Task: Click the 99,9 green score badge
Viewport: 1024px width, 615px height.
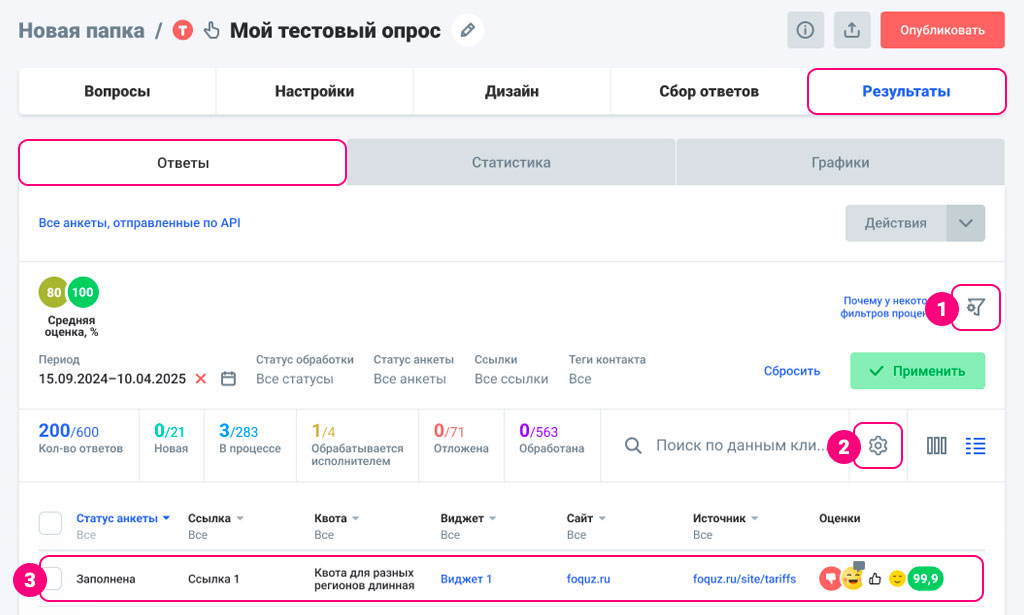Action: [925, 578]
